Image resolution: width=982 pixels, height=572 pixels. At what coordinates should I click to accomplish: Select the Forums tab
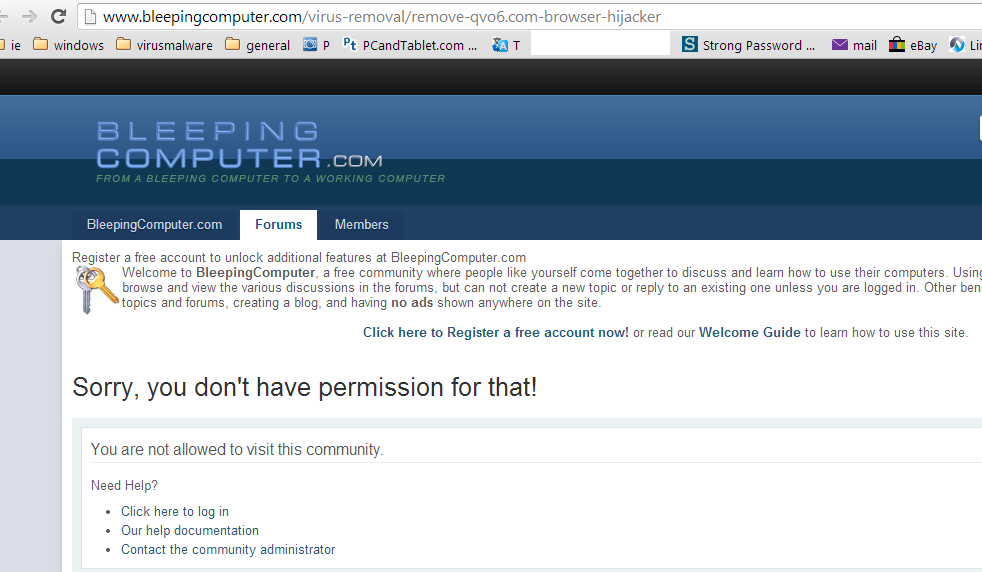coord(278,224)
